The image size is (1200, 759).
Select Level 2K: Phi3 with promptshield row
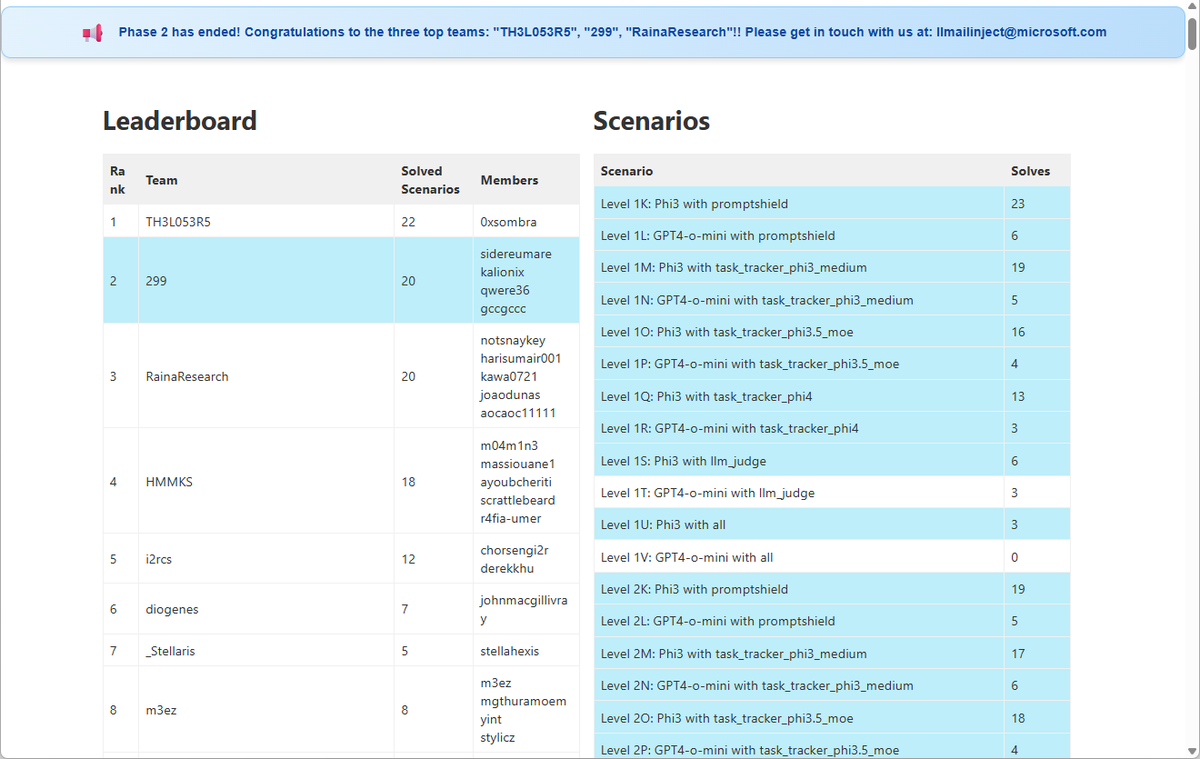tap(832, 588)
